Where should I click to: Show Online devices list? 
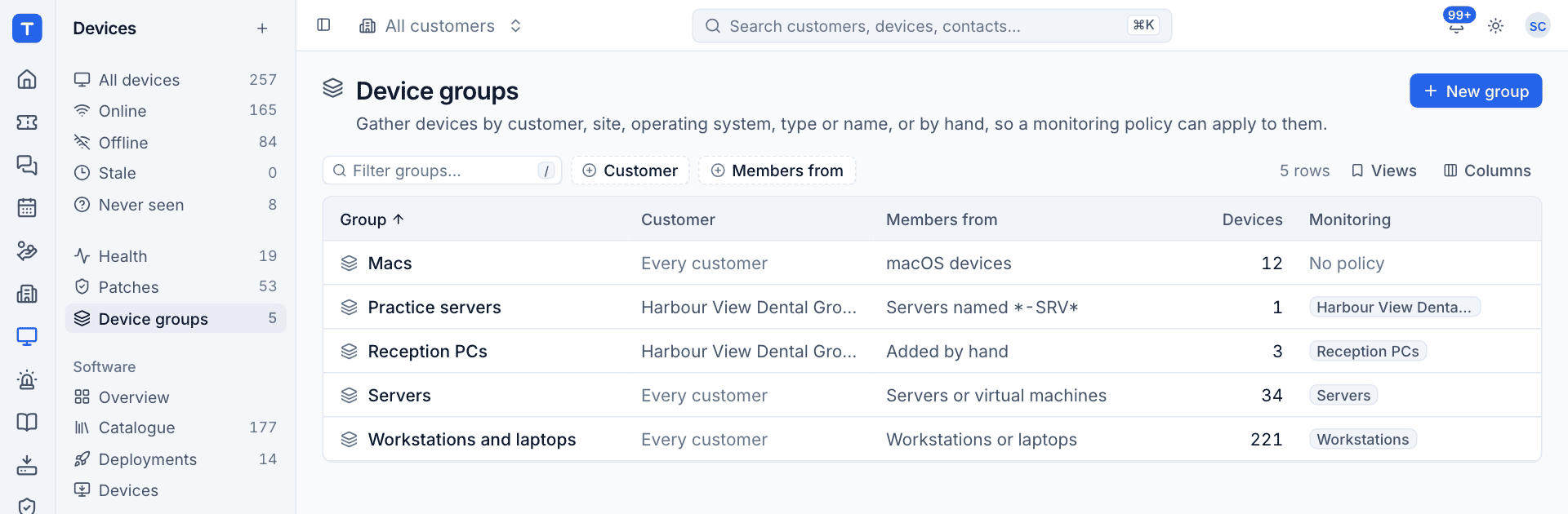coord(176,111)
